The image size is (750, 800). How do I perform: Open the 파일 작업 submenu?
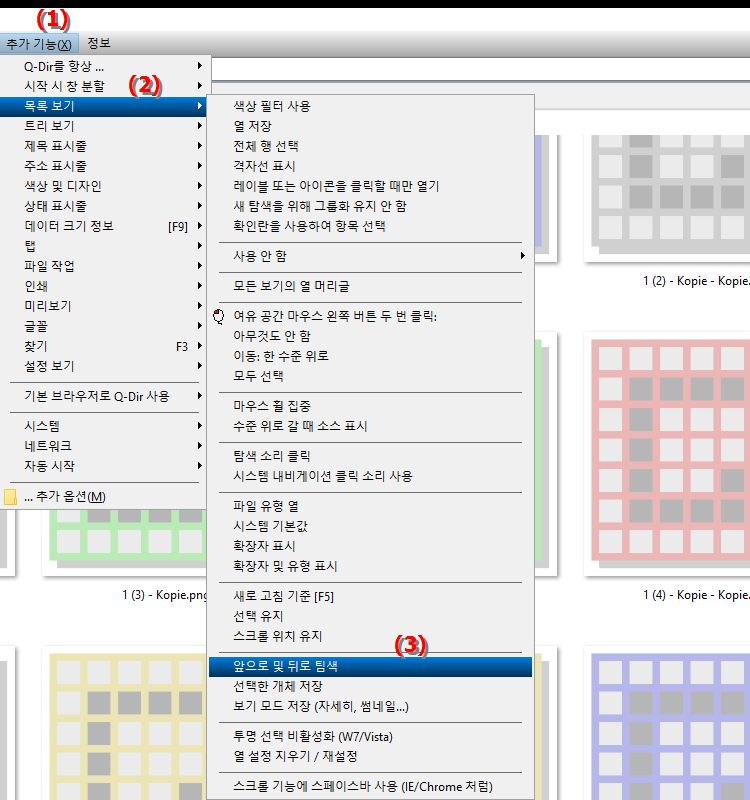[x=105, y=266]
